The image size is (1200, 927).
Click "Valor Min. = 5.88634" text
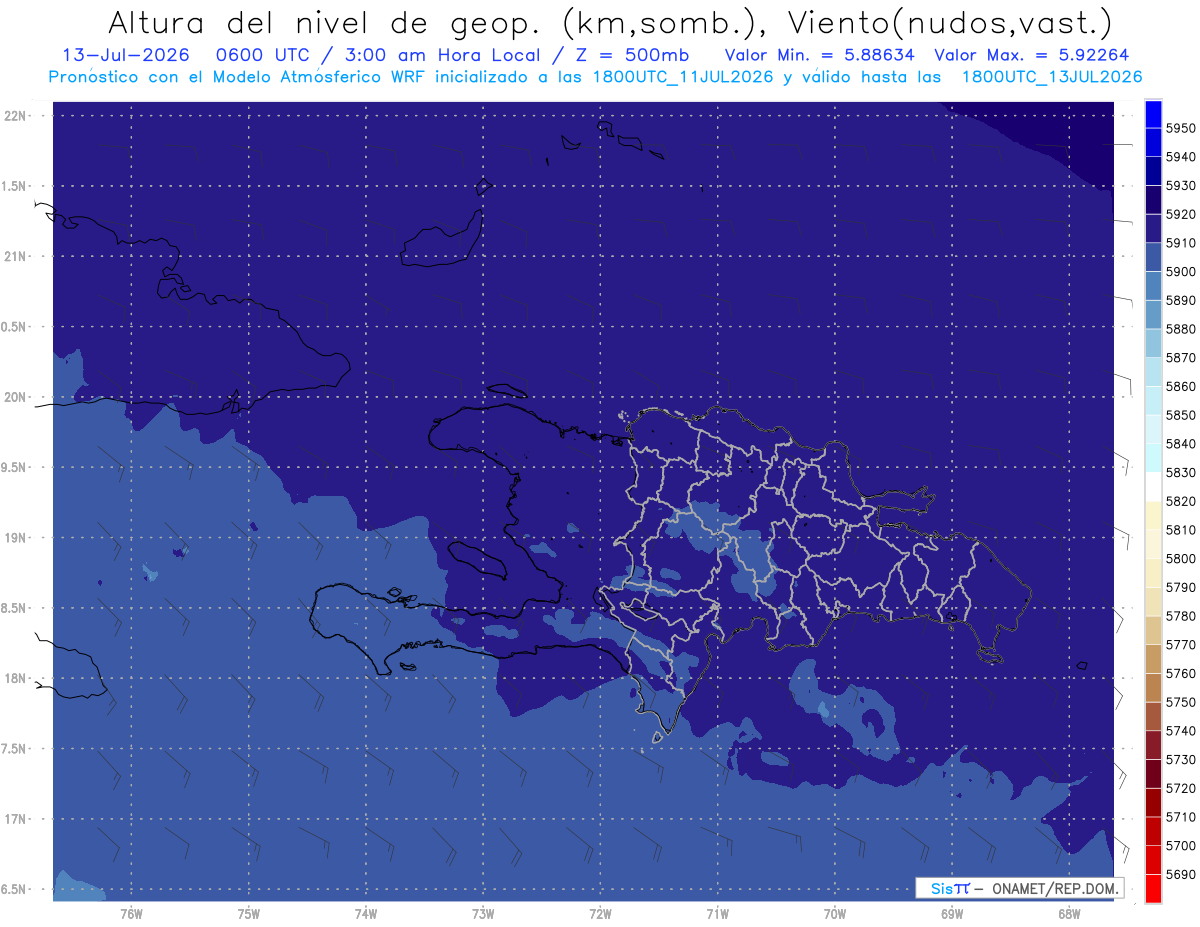pos(819,55)
